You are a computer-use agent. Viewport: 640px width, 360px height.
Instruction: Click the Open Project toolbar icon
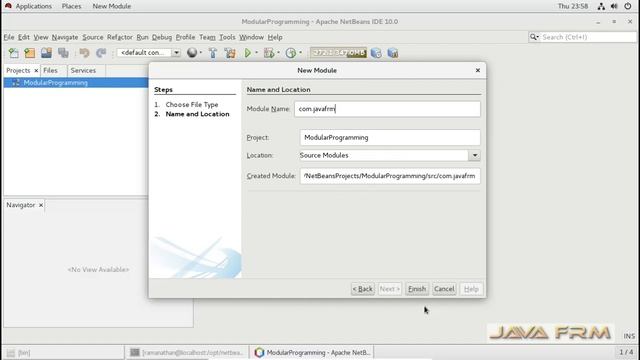(46, 53)
